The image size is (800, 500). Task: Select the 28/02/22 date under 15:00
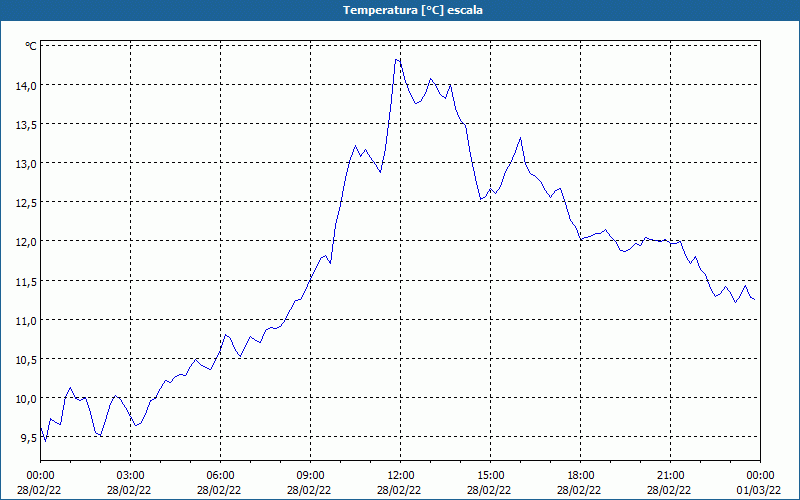[x=489, y=490]
